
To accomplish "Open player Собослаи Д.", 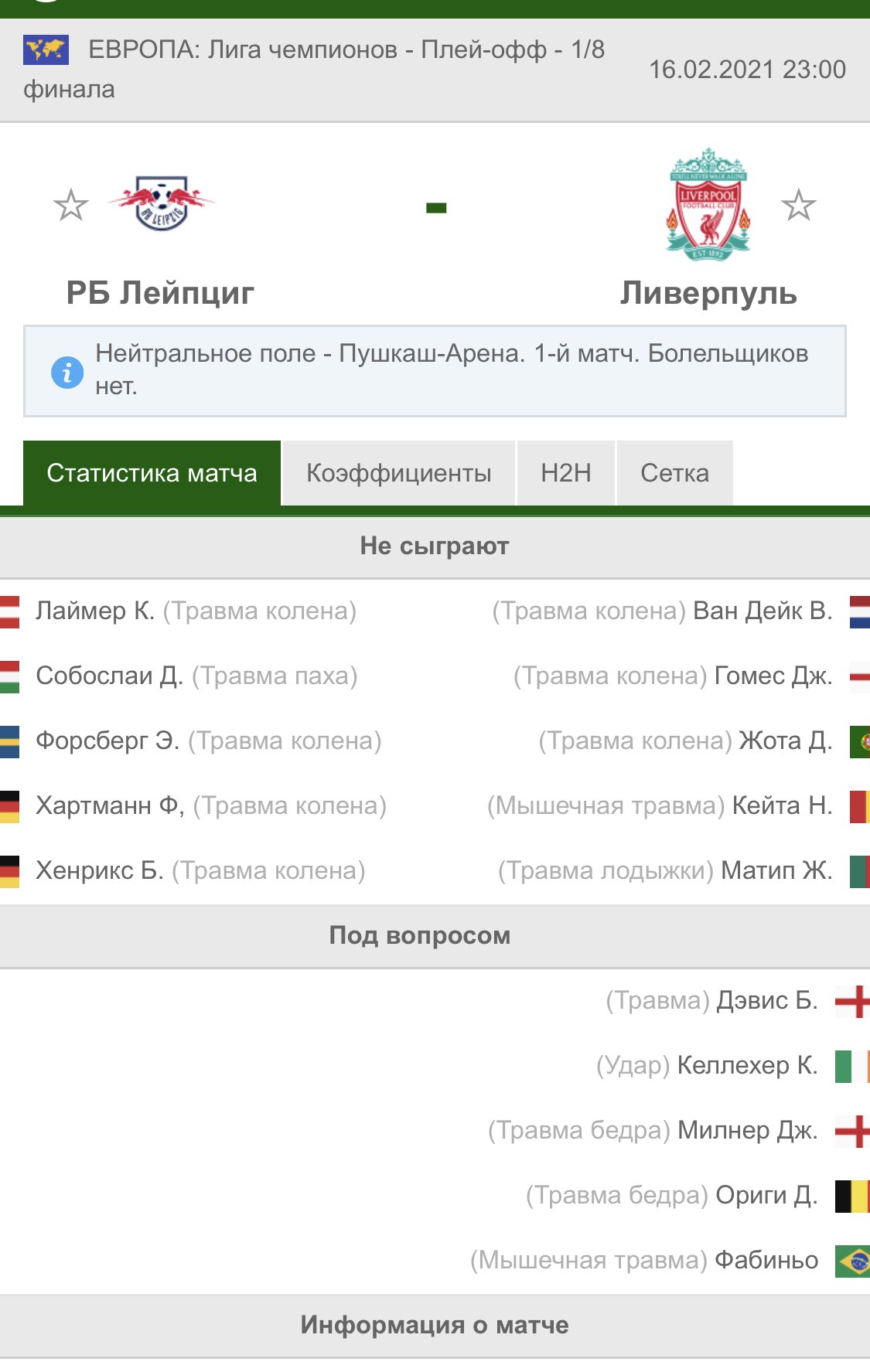I will [x=109, y=676].
